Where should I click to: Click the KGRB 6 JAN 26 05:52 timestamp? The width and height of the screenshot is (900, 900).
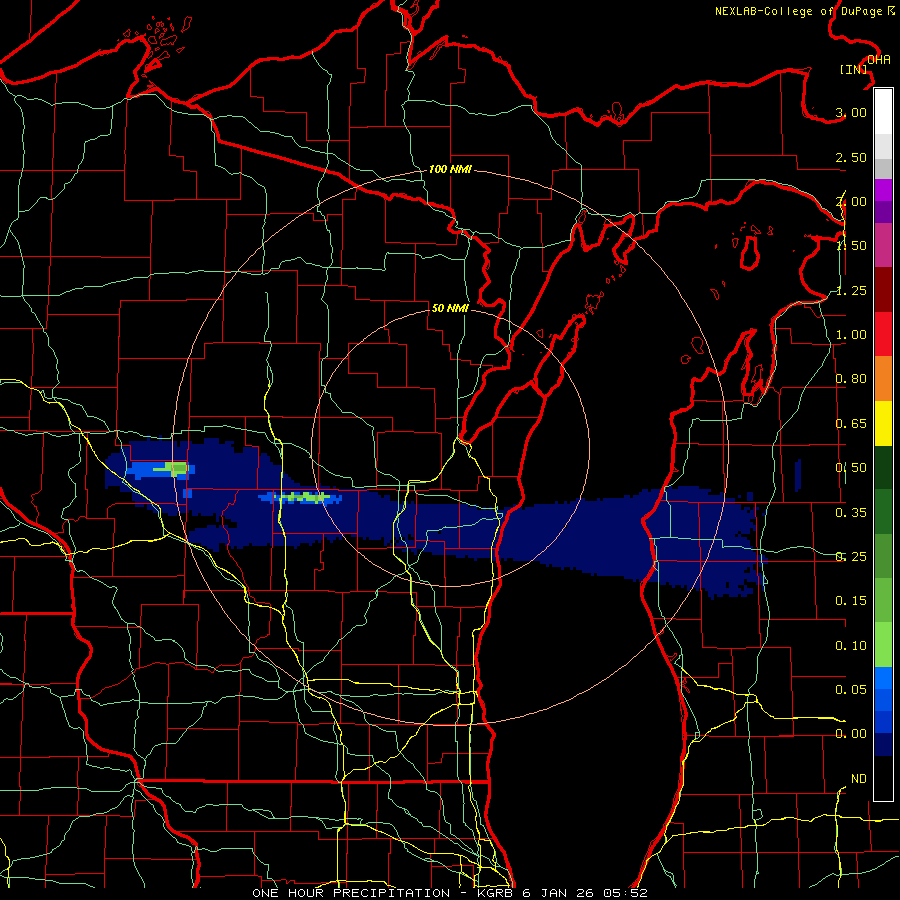(562, 893)
